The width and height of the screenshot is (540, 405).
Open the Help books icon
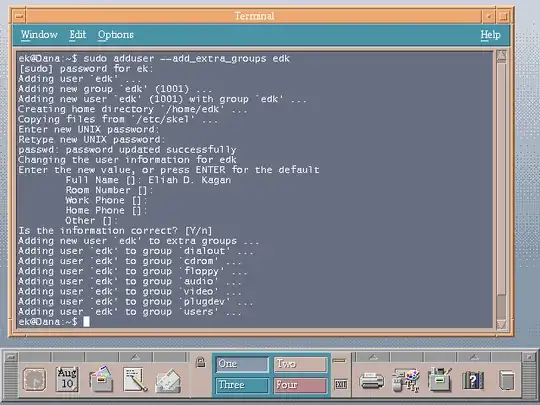pos(472,380)
